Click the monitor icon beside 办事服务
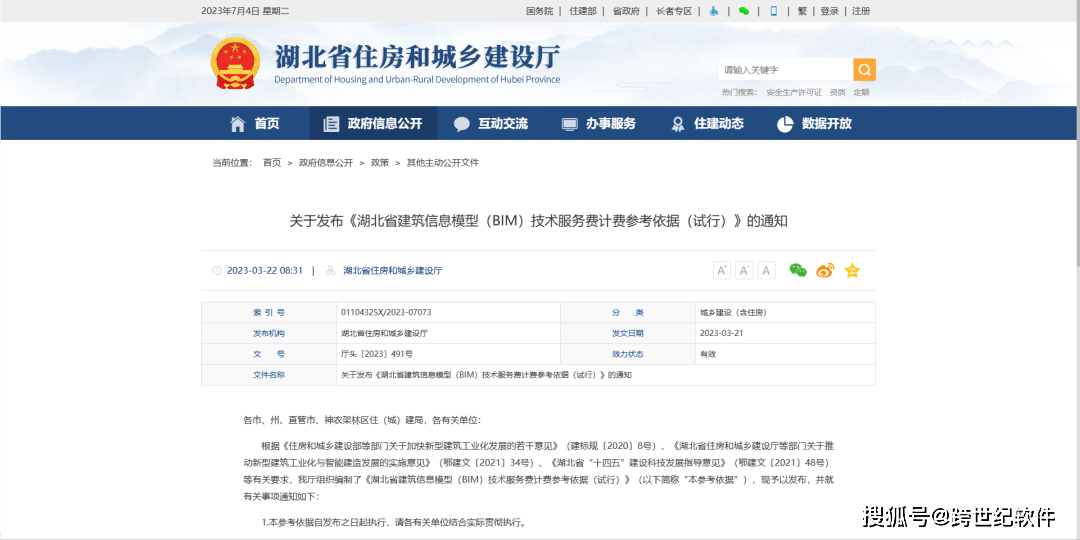The width and height of the screenshot is (1080, 540). [x=570, y=124]
